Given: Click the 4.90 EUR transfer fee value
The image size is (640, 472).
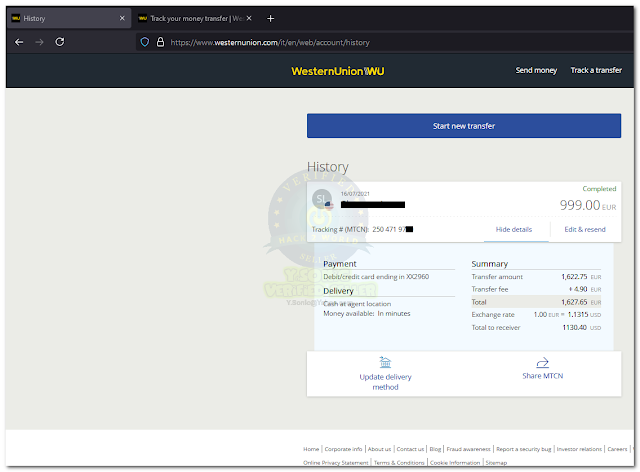Looking at the screenshot, I should pos(585,289).
